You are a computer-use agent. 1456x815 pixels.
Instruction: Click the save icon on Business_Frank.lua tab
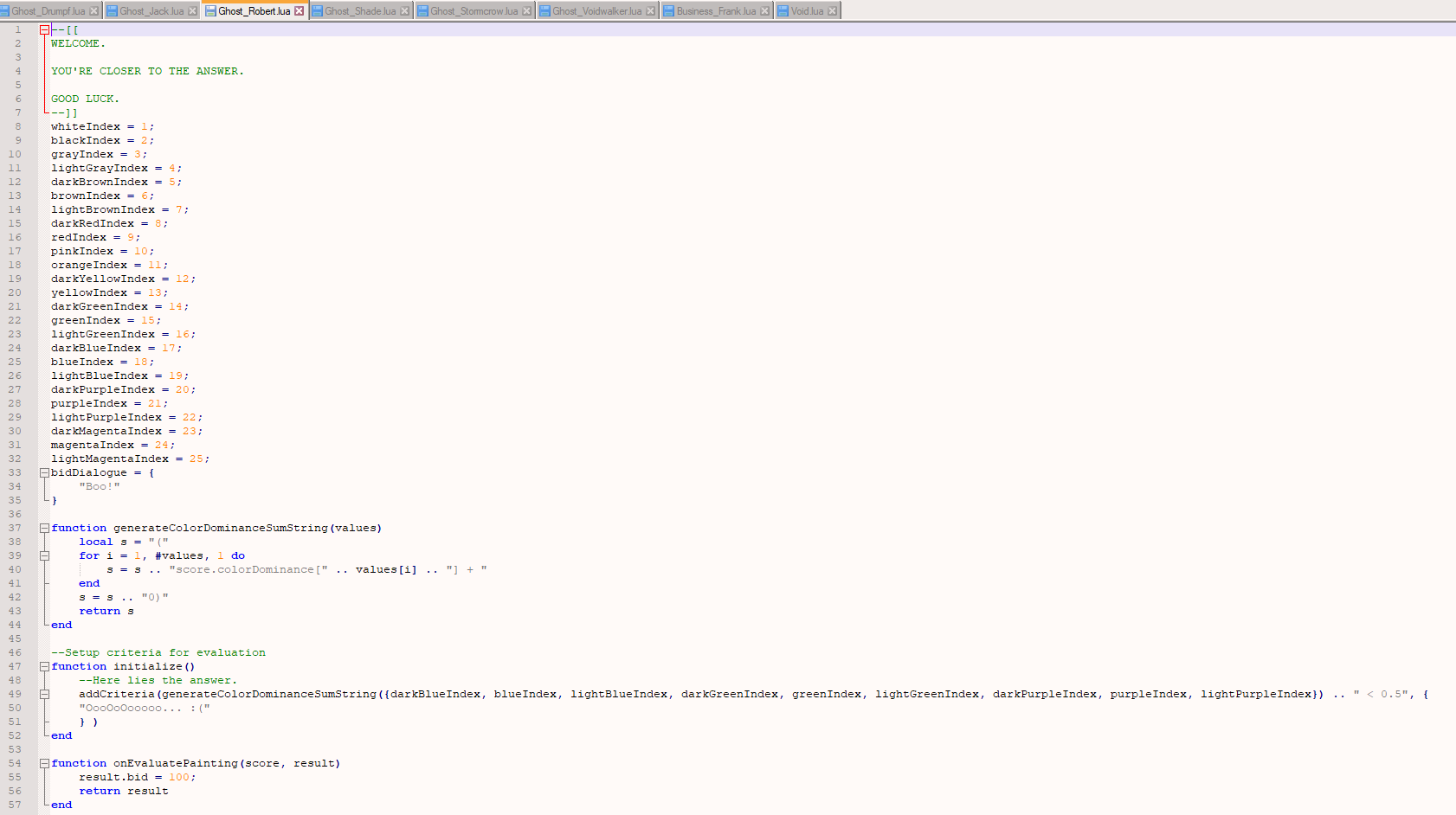point(668,11)
